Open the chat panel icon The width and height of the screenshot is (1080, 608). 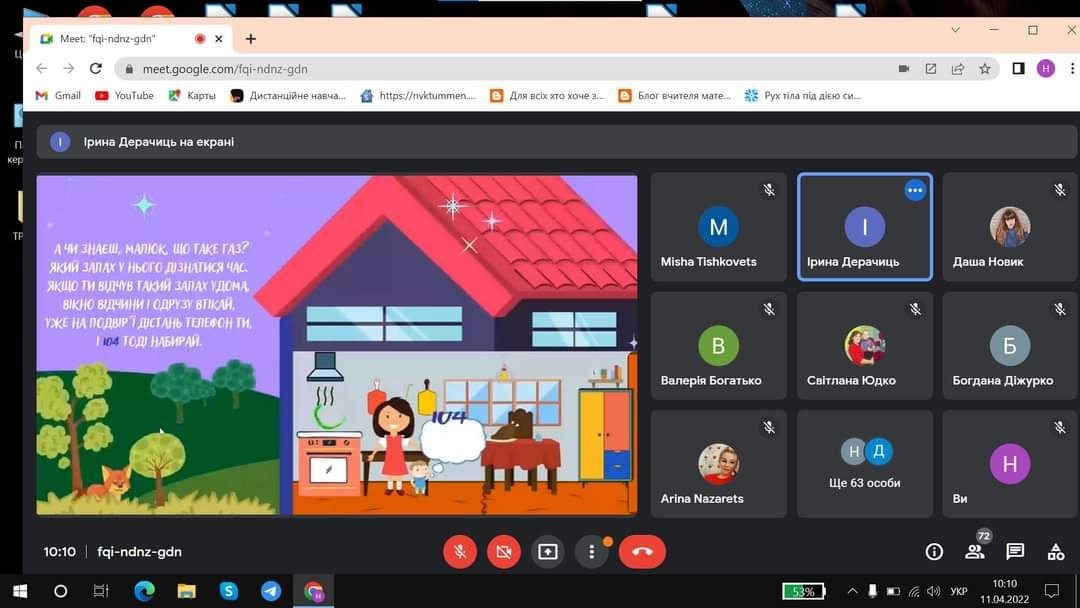coord(1015,551)
